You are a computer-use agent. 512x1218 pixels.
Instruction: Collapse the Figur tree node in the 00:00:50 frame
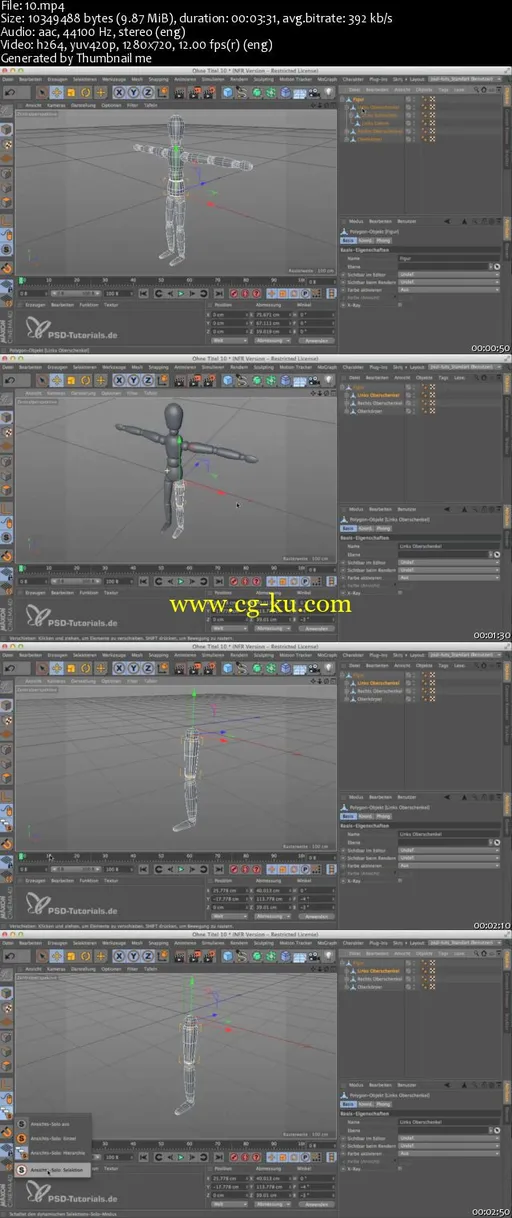[342, 99]
